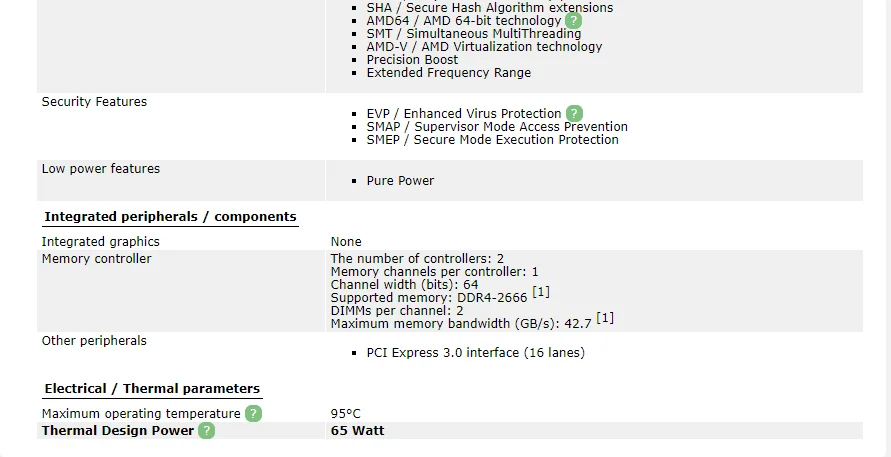Follow footnote [1] after DDR4-2666

541,292
